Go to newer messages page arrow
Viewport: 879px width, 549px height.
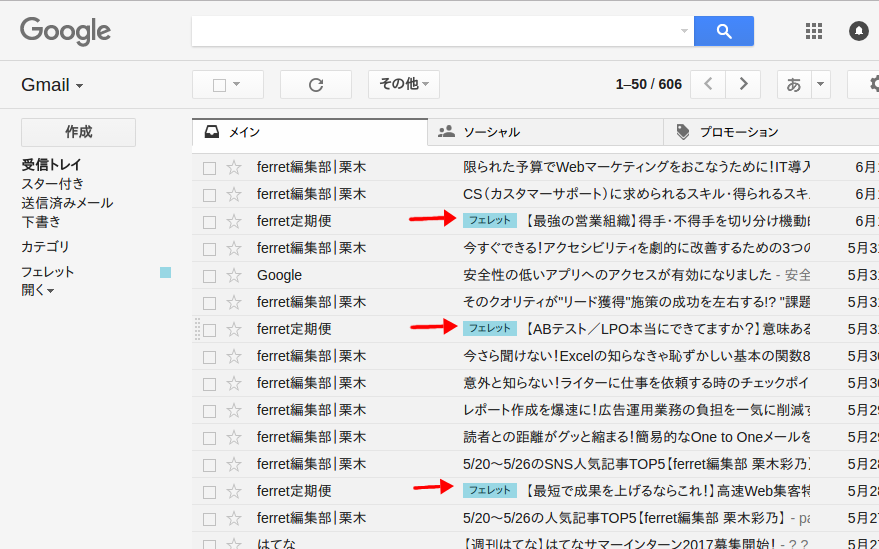point(708,84)
